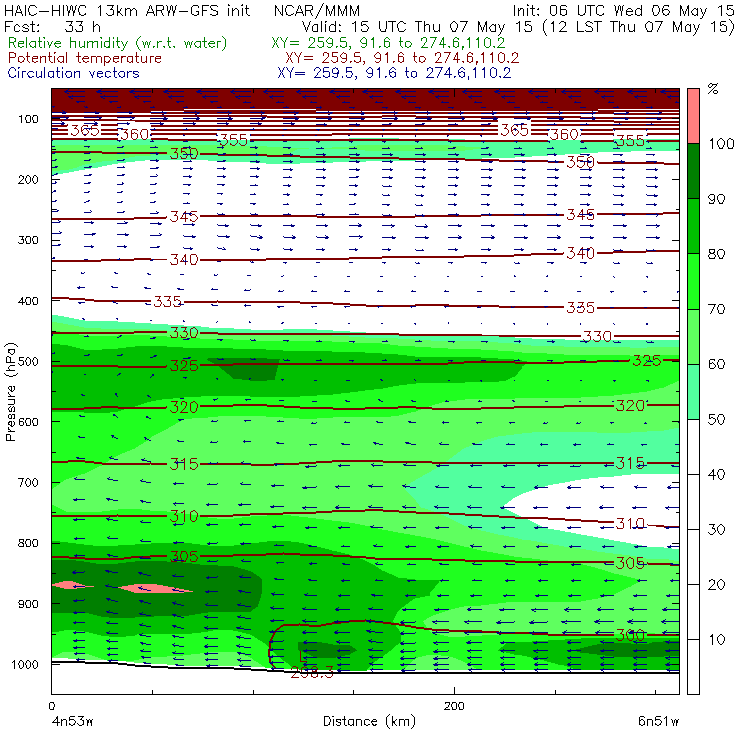
Task: Click the "200" pressure axis tick label
Action: click(28, 180)
